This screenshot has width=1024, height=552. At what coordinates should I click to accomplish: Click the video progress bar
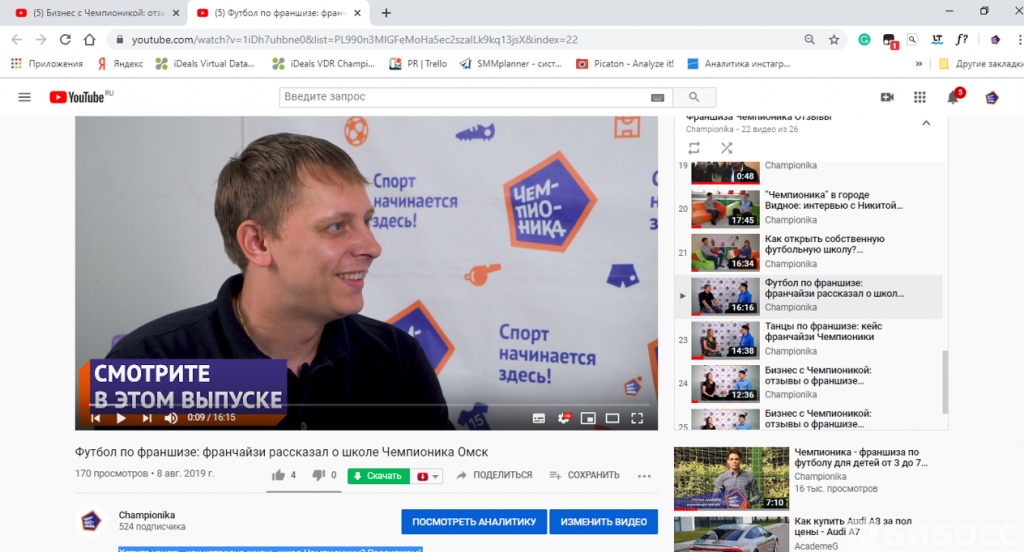[x=366, y=405]
